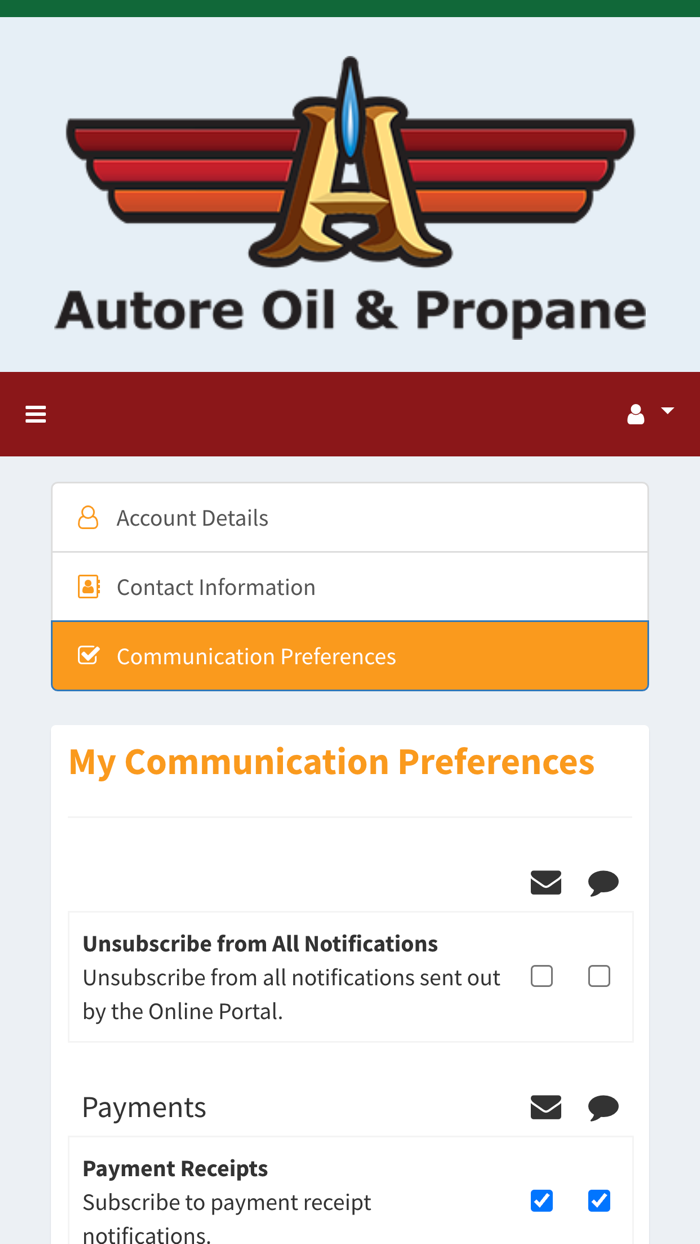700x1244 pixels.
Task: Click the Payments section heading
Action: [x=144, y=1106]
